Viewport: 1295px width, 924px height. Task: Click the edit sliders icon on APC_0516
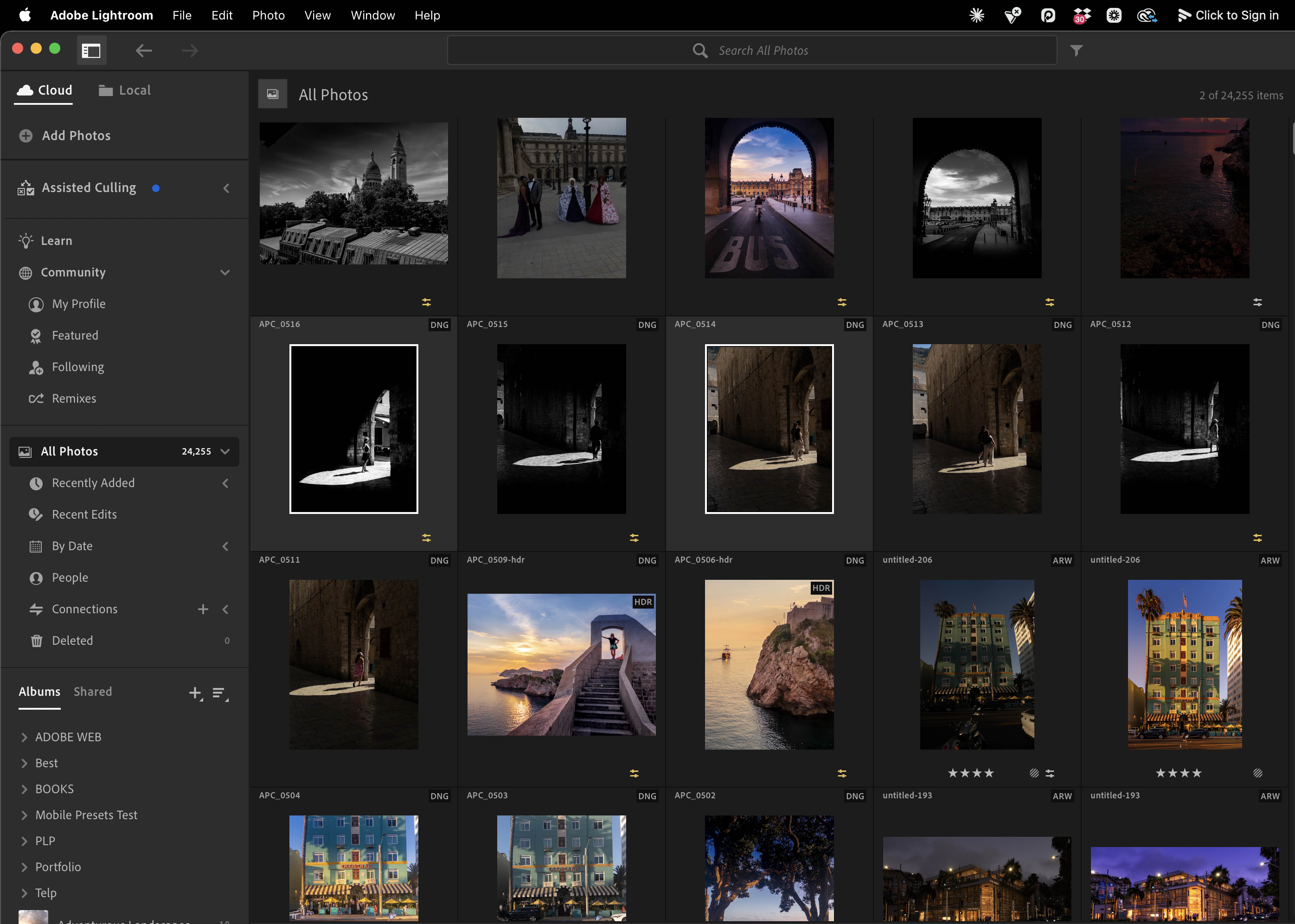426,538
